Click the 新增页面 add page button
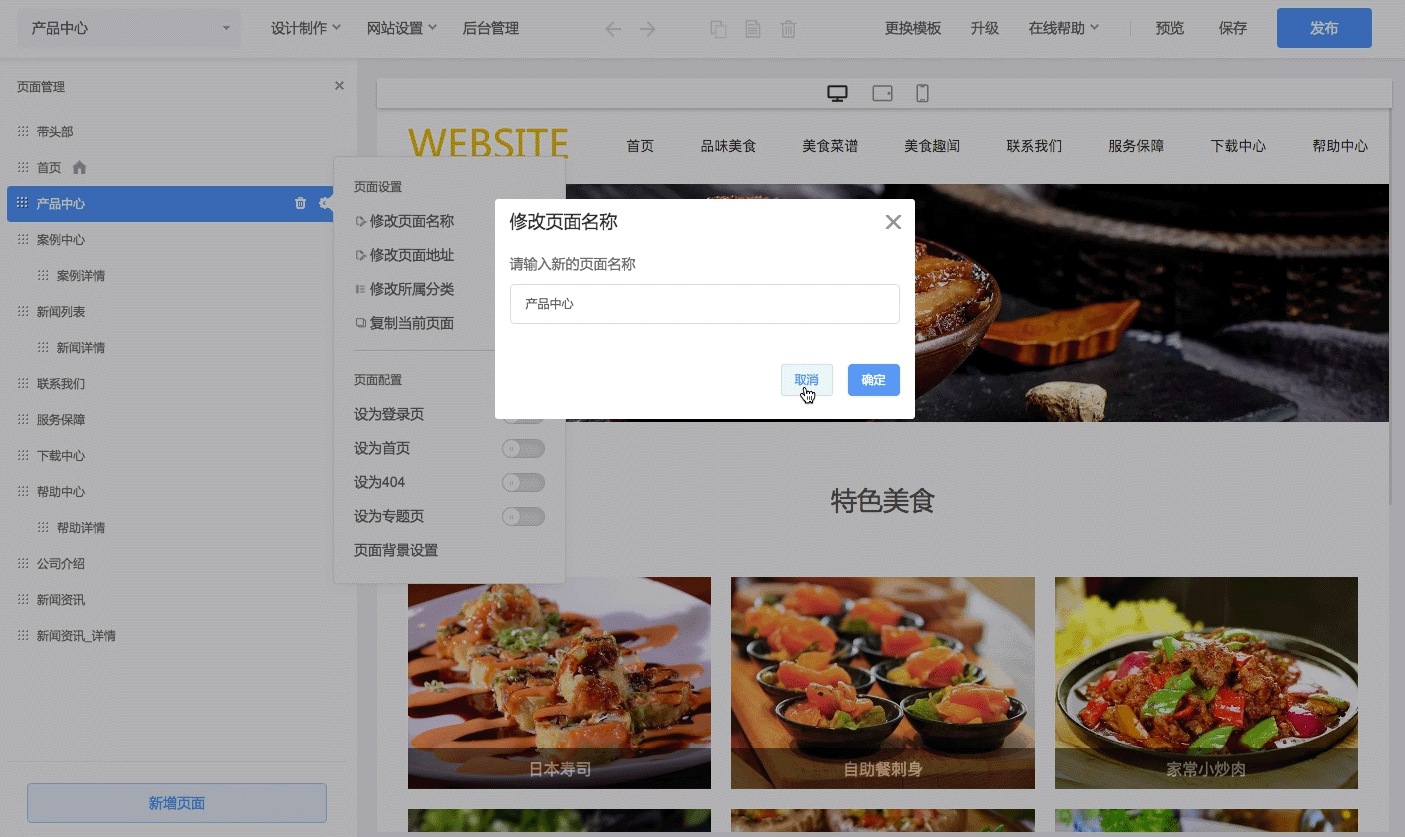Screen dimensions: 1405x837 (177, 803)
